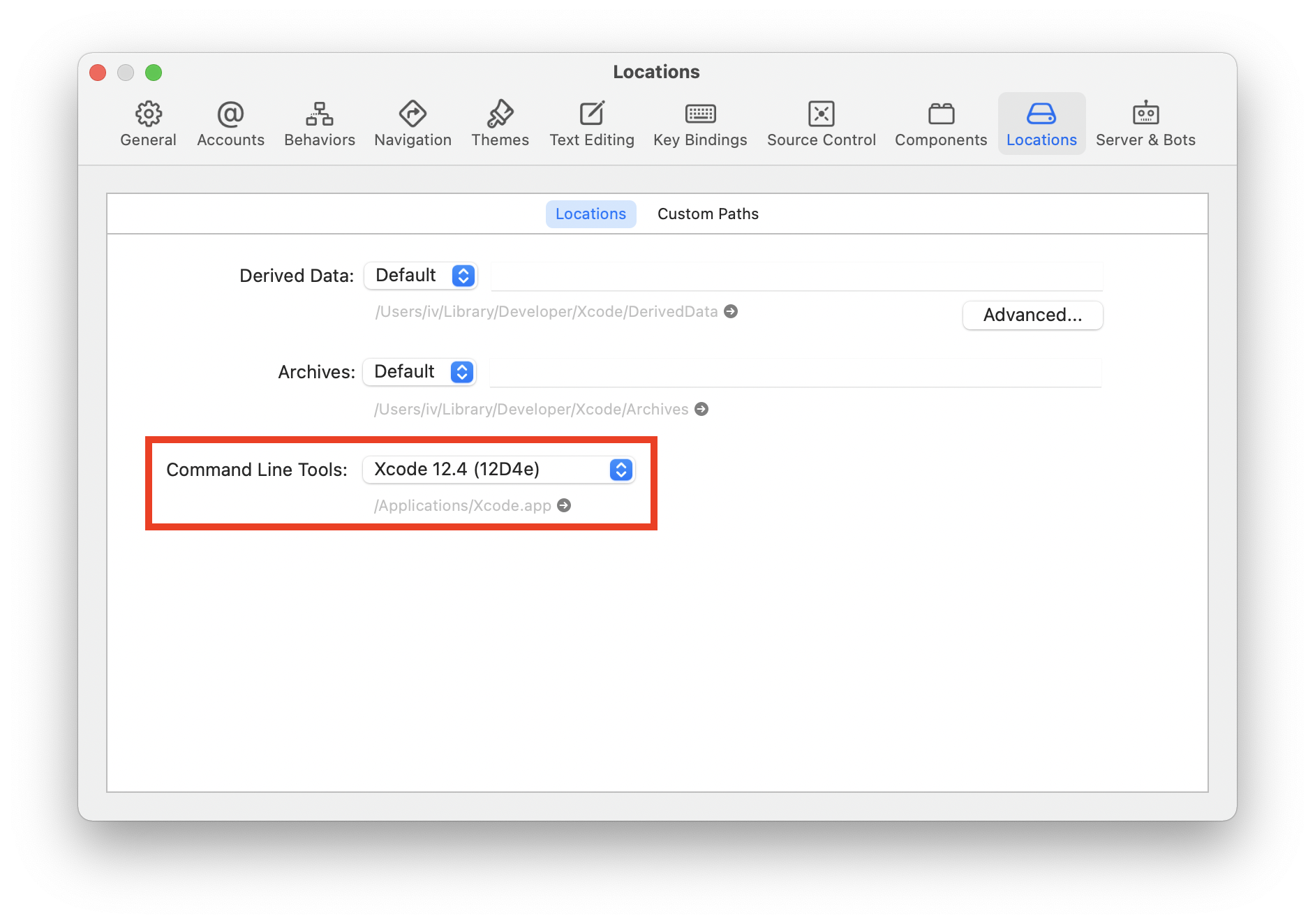The width and height of the screenshot is (1315, 924).
Task: Open the Derived Data Default dropdown
Action: pyautogui.click(x=421, y=276)
